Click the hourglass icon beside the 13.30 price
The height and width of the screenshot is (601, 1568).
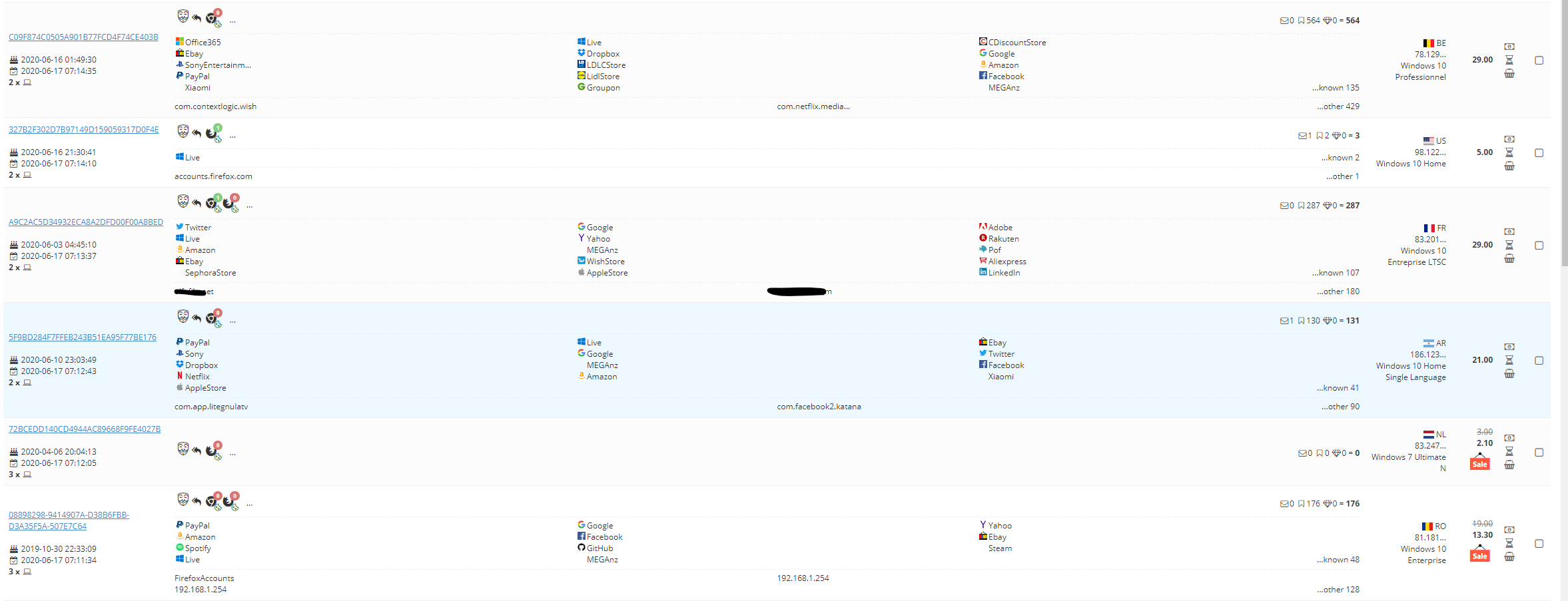pyautogui.click(x=1509, y=543)
